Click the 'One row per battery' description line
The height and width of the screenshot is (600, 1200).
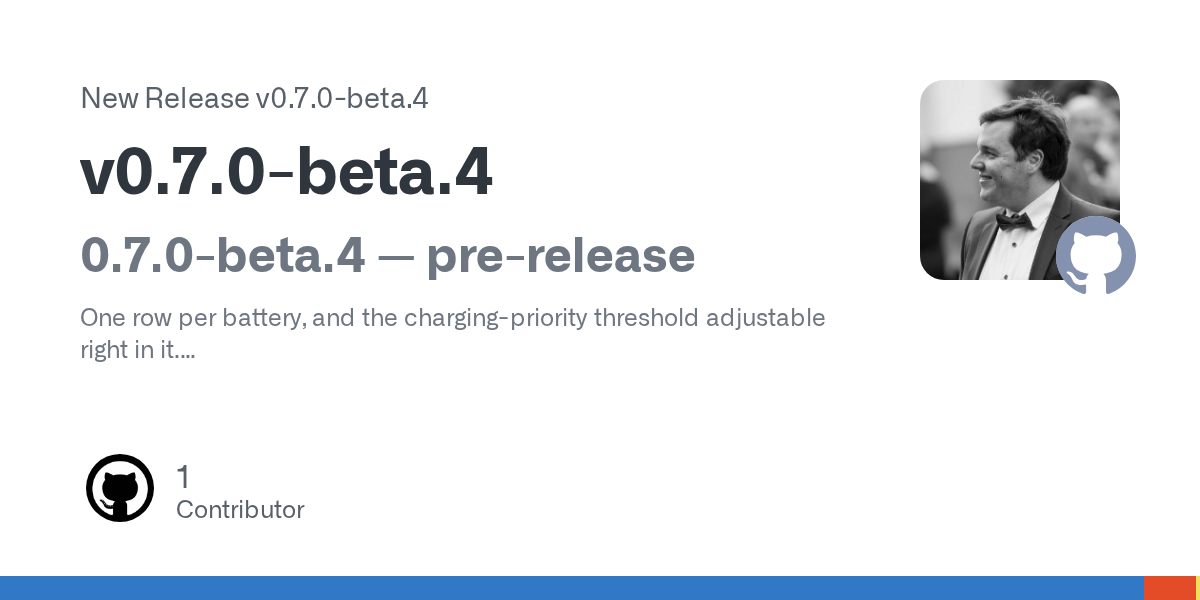click(453, 318)
